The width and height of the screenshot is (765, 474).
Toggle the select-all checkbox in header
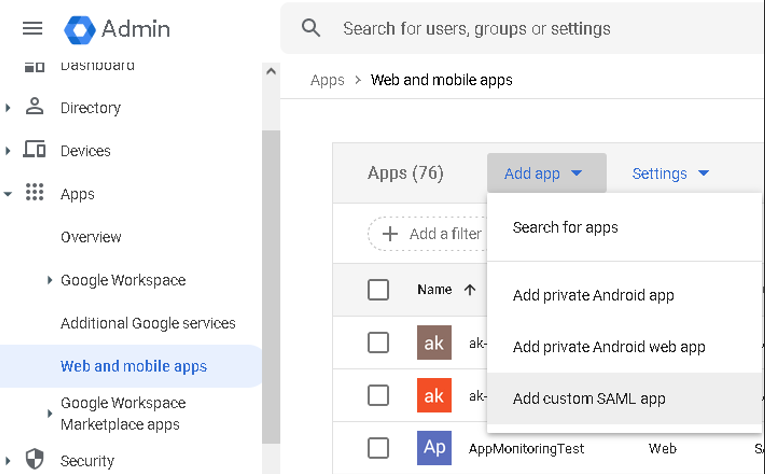coord(378,290)
